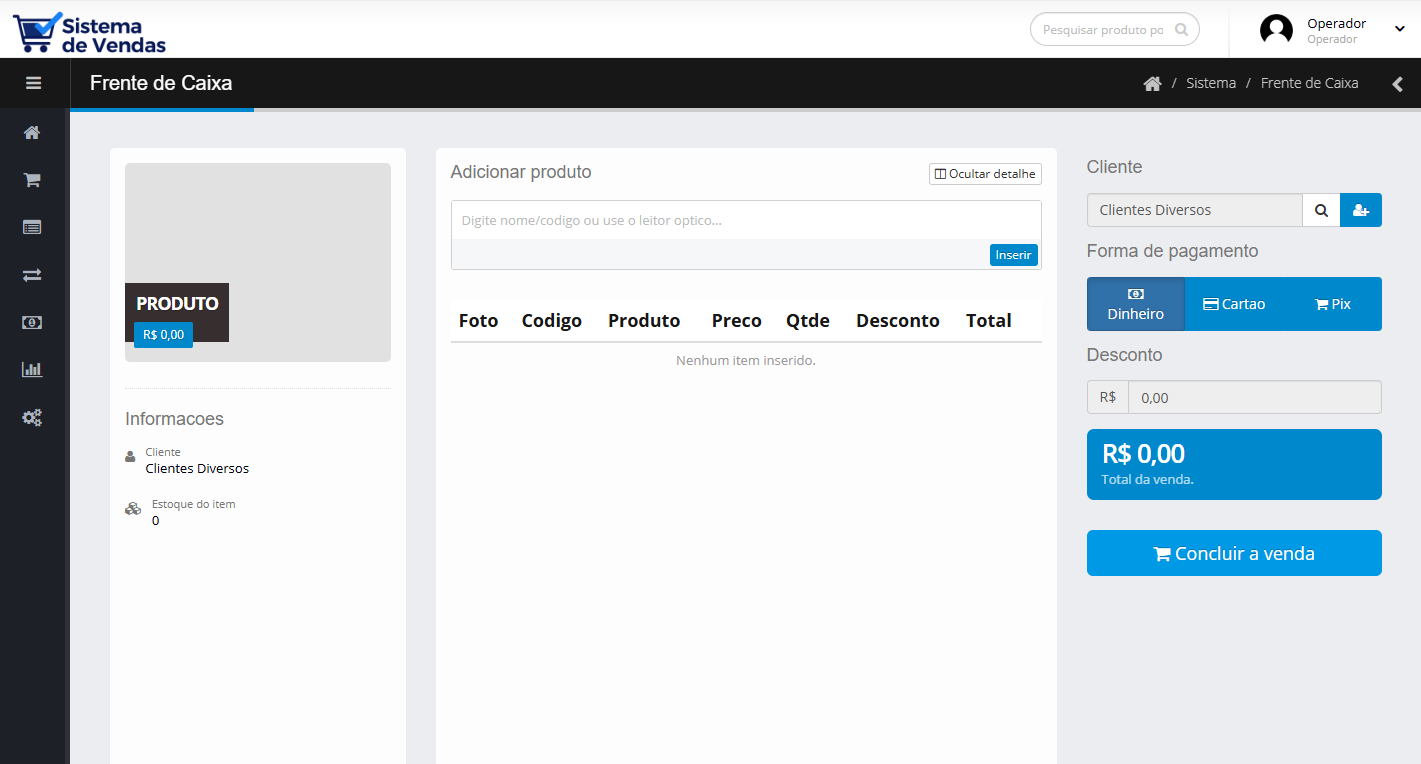Screen dimensions: 1421x764
Task: Open the shopping cart sidebar icon
Action: tap(32, 180)
